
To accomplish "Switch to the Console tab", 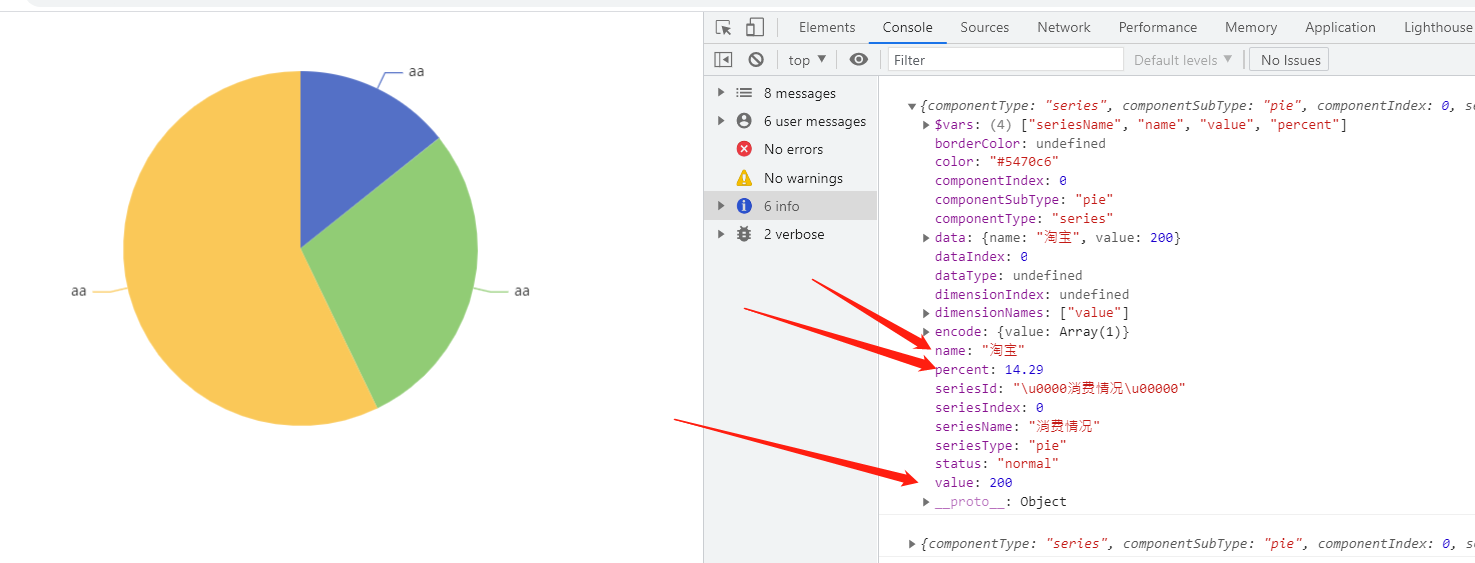I will pyautogui.click(x=908, y=27).
